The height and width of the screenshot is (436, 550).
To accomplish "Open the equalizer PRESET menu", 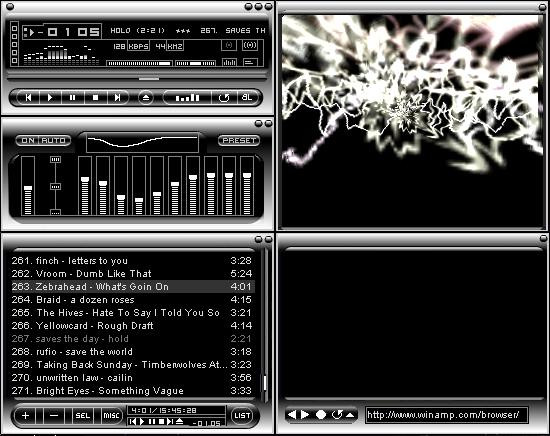I will coord(239,140).
